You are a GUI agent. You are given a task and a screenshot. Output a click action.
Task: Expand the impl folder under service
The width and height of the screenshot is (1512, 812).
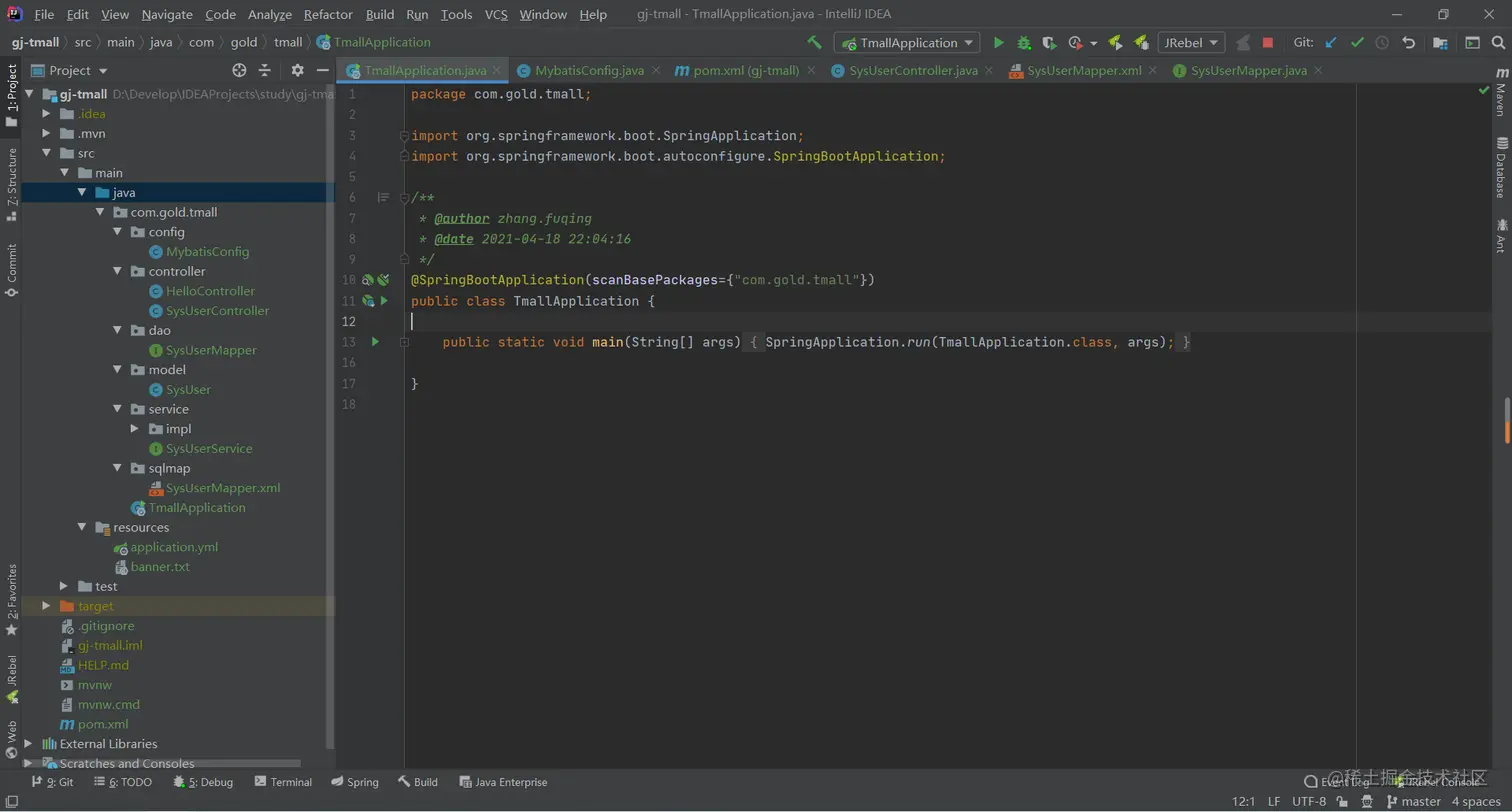(136, 429)
